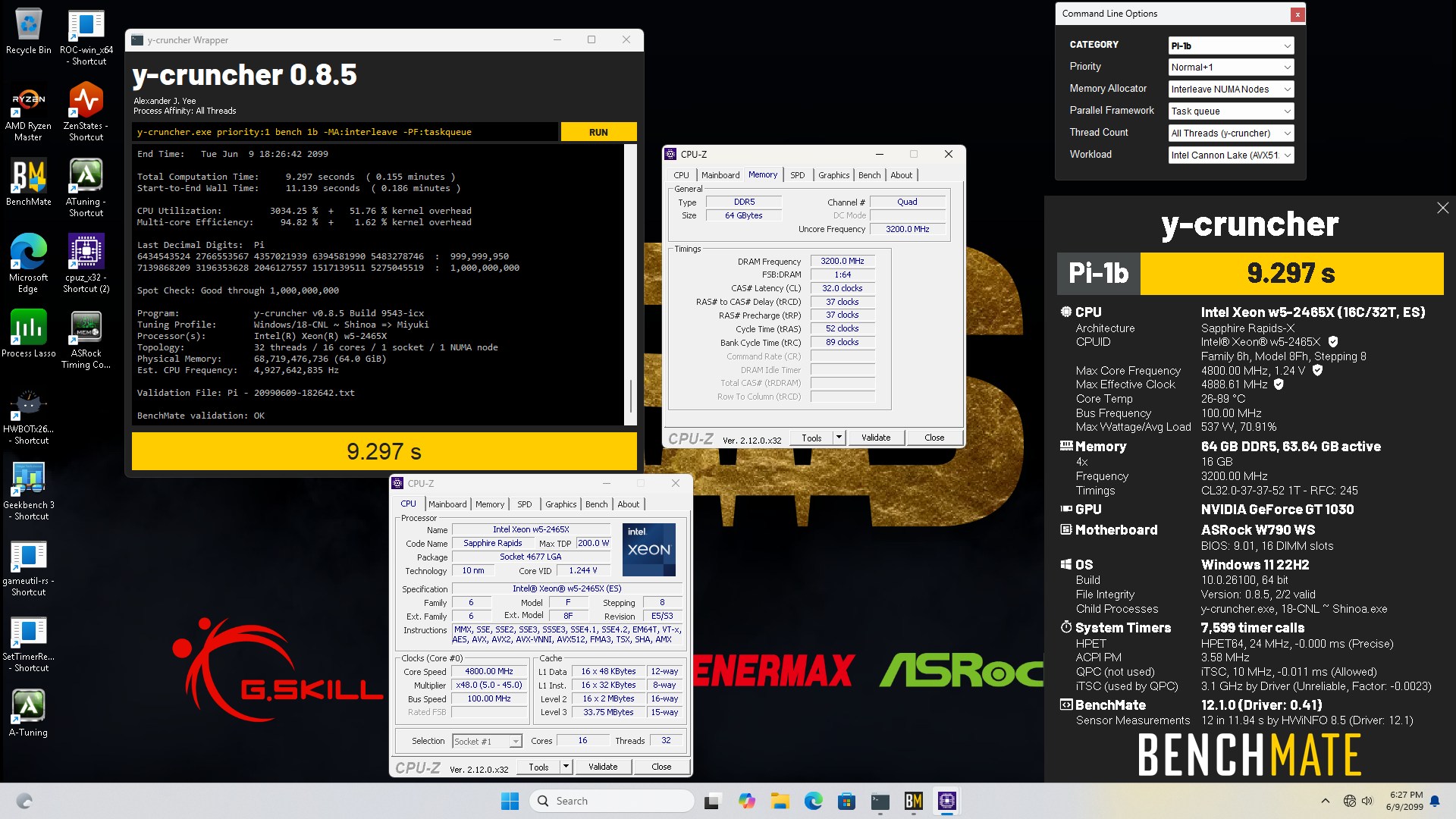Open the SetTimerRe shortcut icon
This screenshot has height=819, width=1456.
coord(28,643)
